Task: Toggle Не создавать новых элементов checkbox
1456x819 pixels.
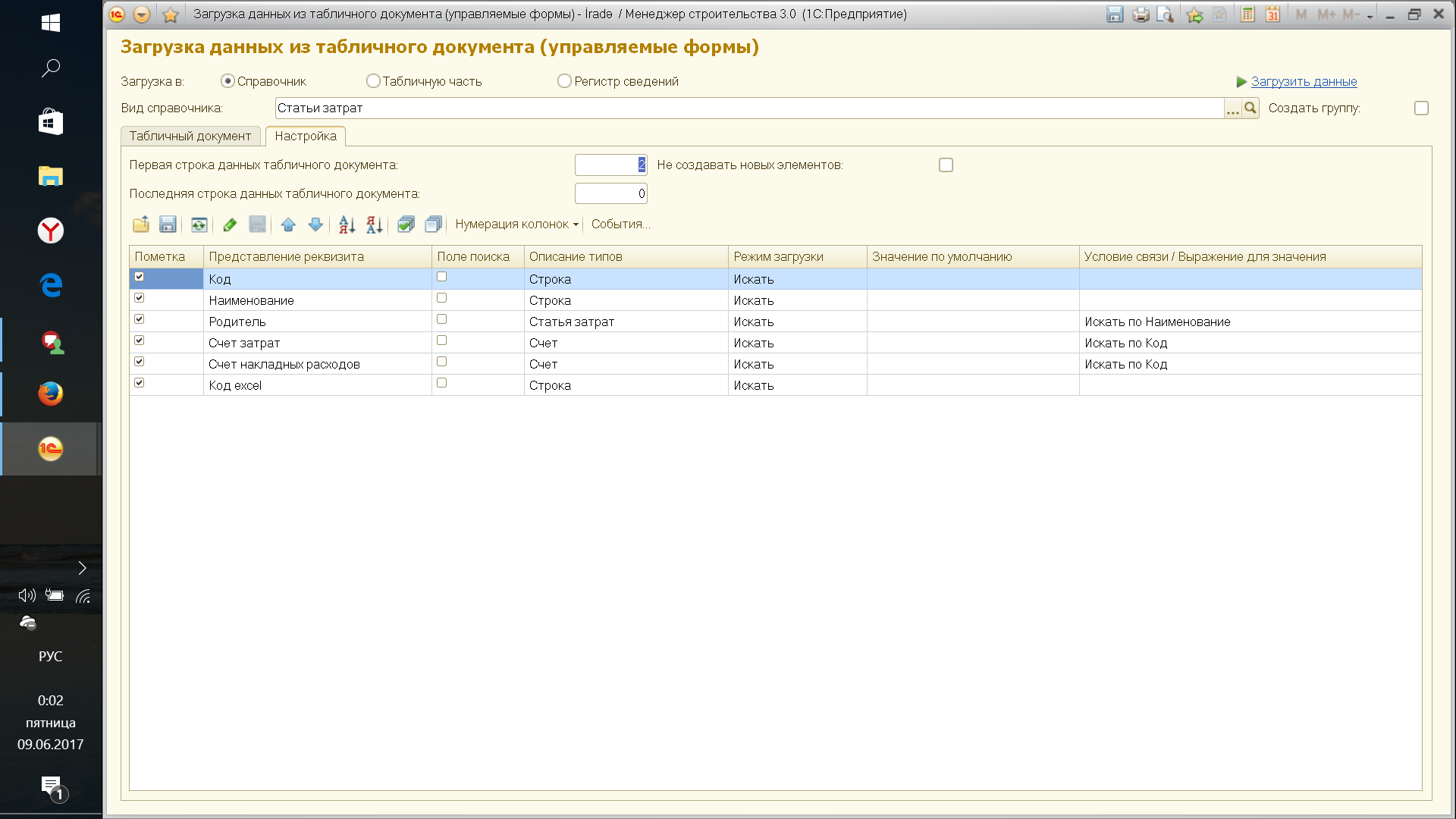Action: 946,165
